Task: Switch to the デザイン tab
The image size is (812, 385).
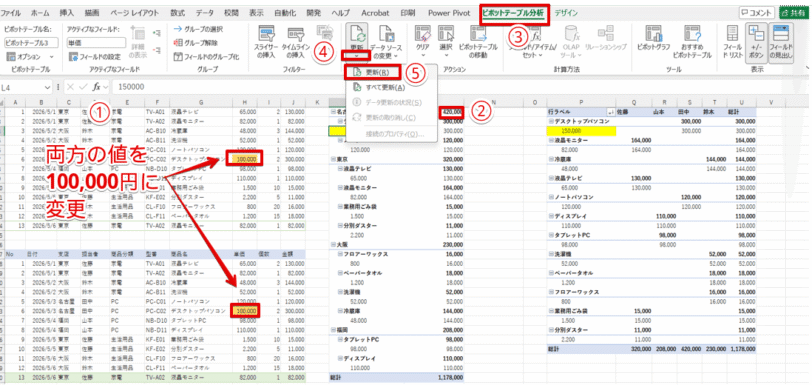Action: (566, 12)
